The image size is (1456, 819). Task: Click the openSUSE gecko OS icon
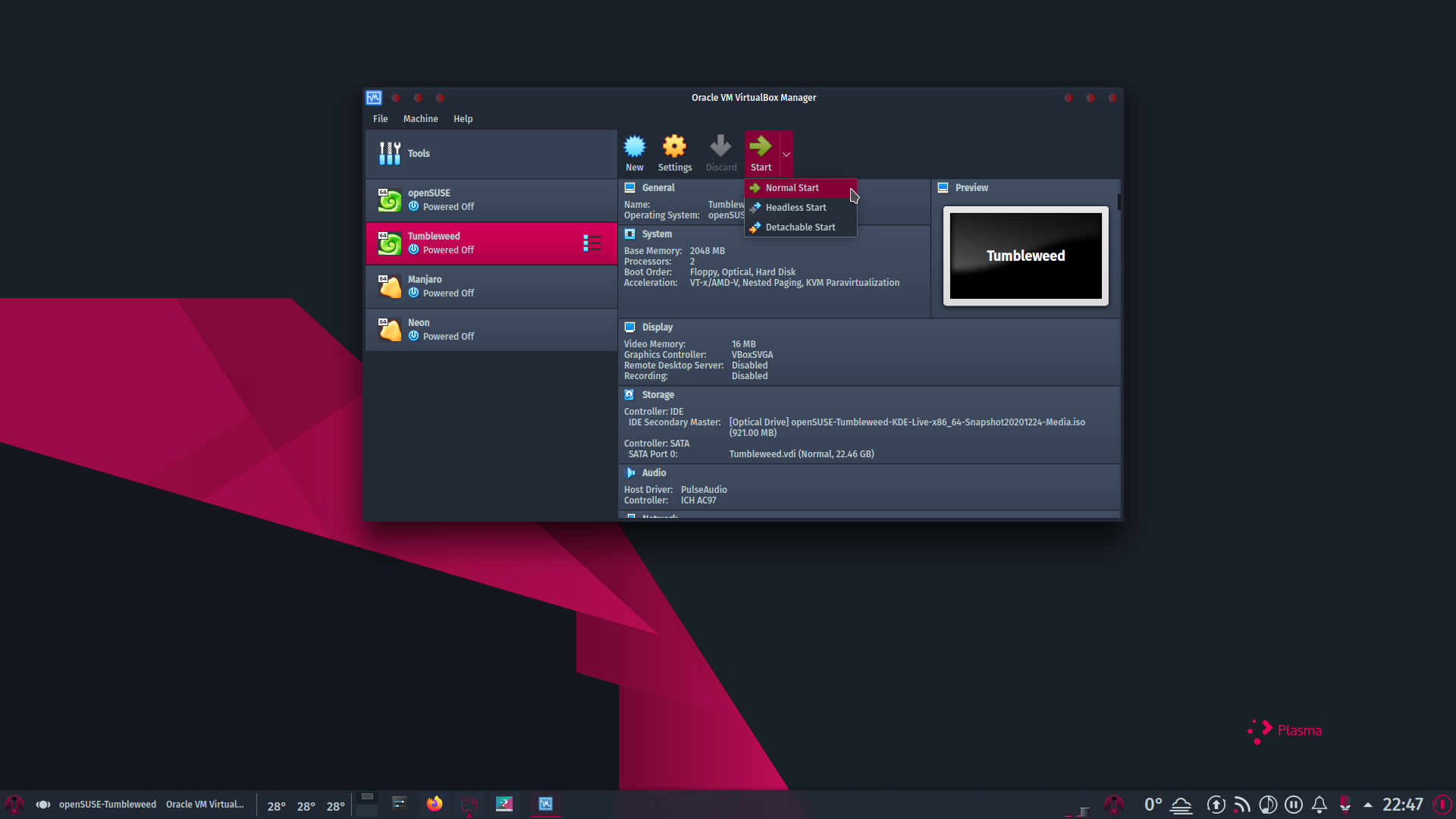click(x=390, y=200)
